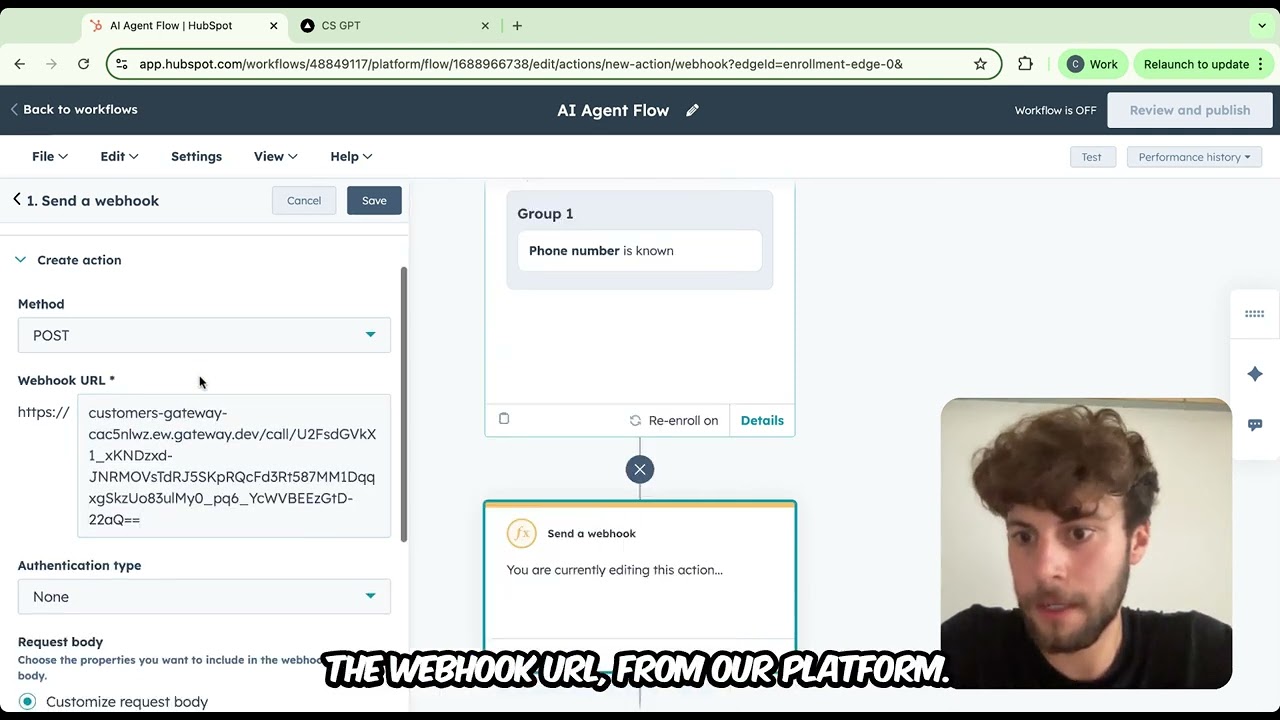This screenshot has height=720, width=1280.
Task: Open the File menu
Action: 50,156
